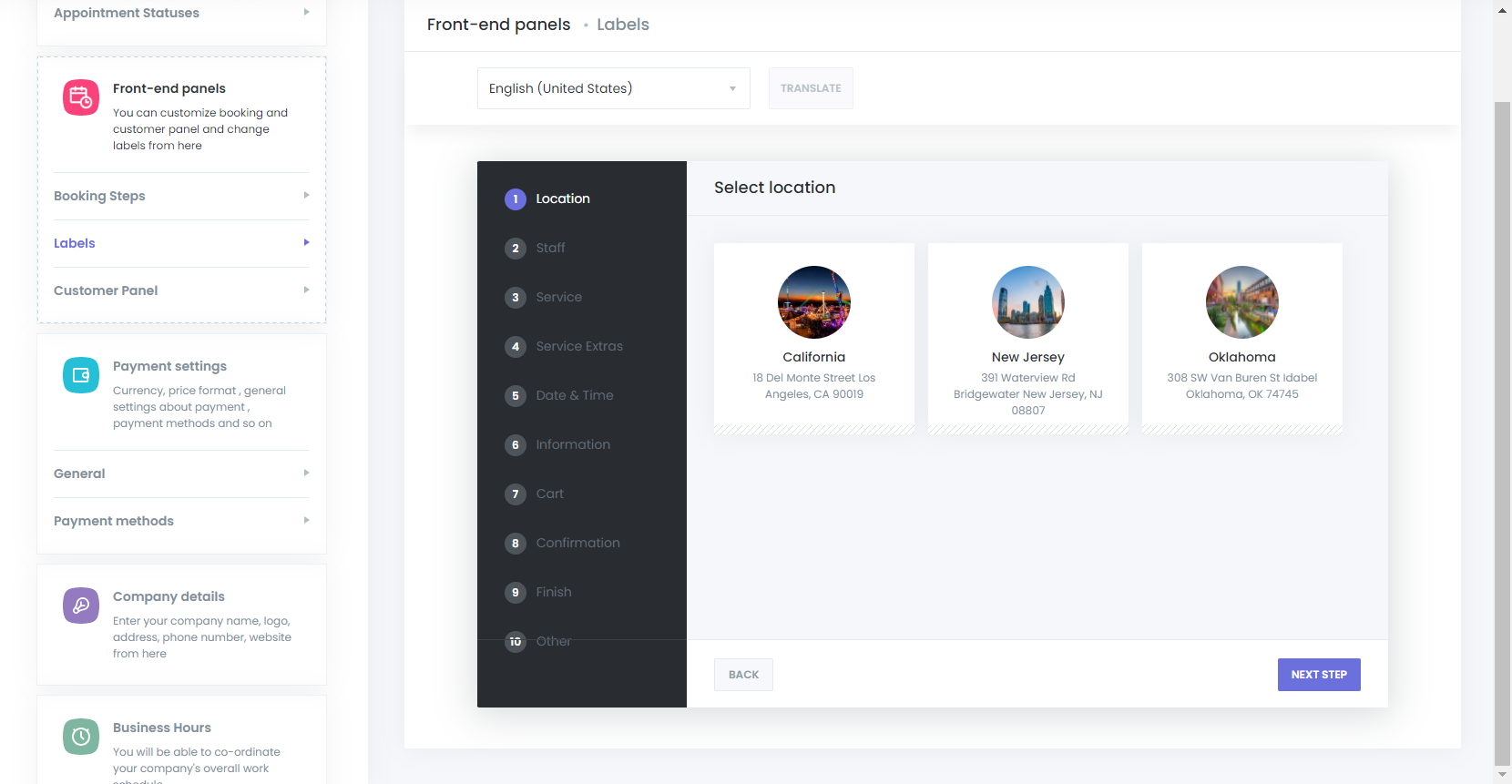The width and height of the screenshot is (1512, 784).
Task: Click the Translate button
Action: pyautogui.click(x=810, y=88)
